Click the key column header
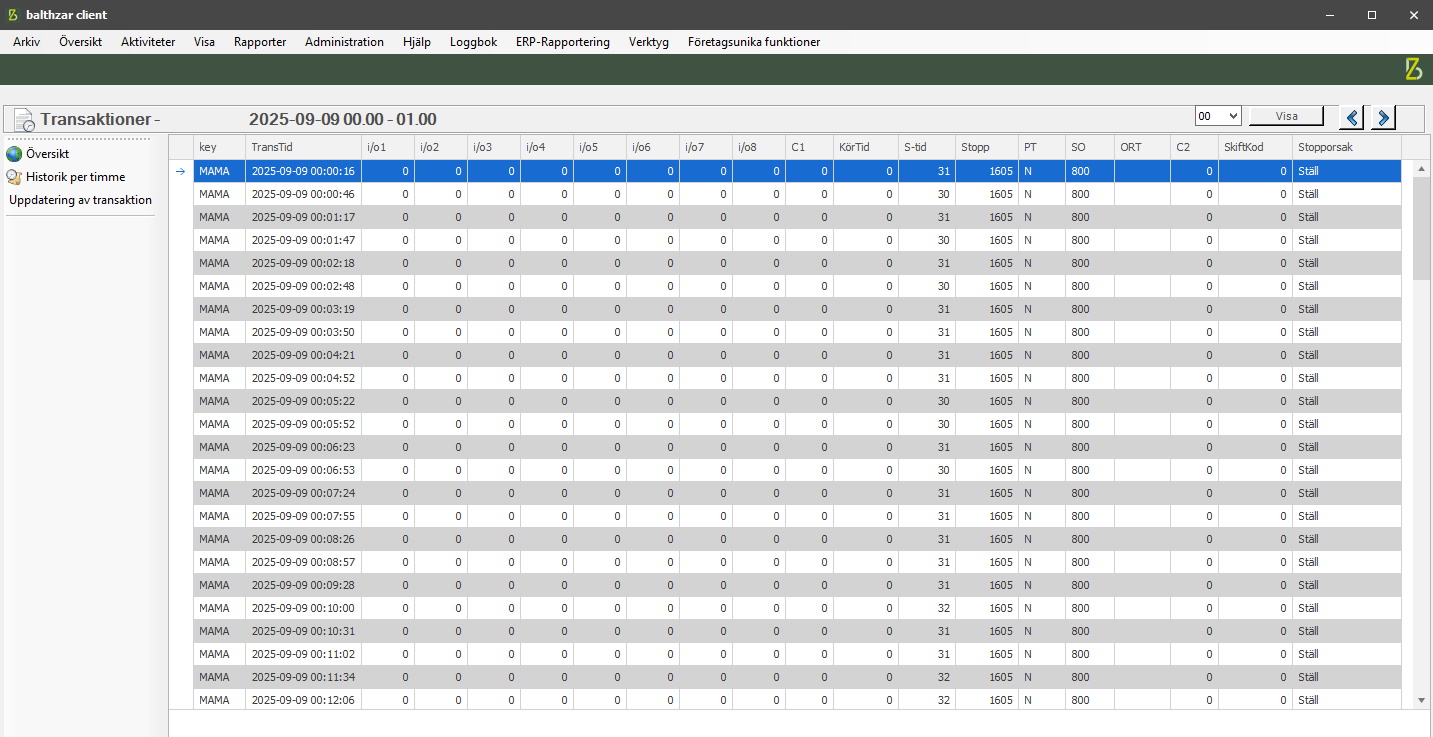Screen dimensions: 1433x737 coord(219,147)
